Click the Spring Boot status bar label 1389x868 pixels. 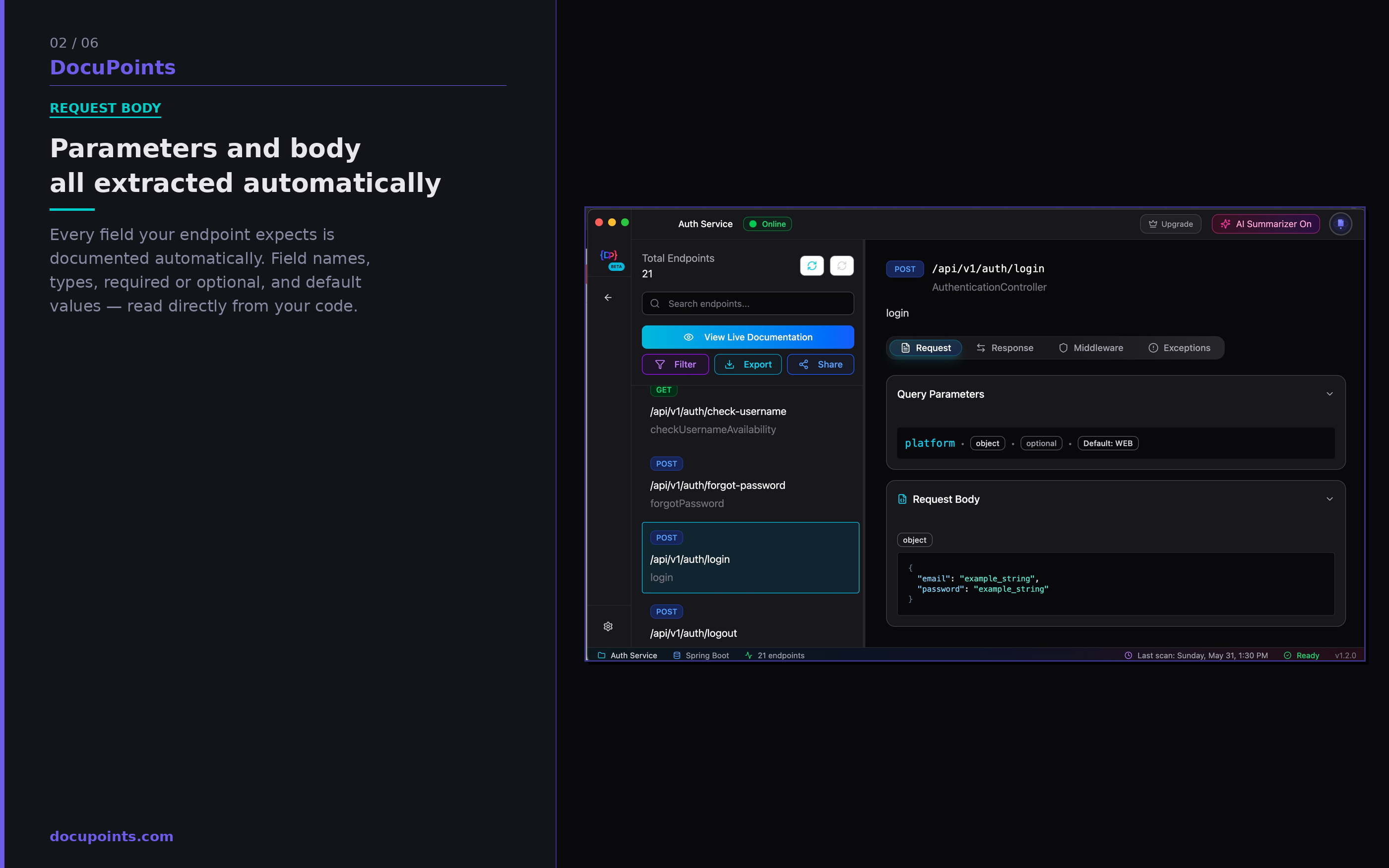pyautogui.click(x=706, y=655)
